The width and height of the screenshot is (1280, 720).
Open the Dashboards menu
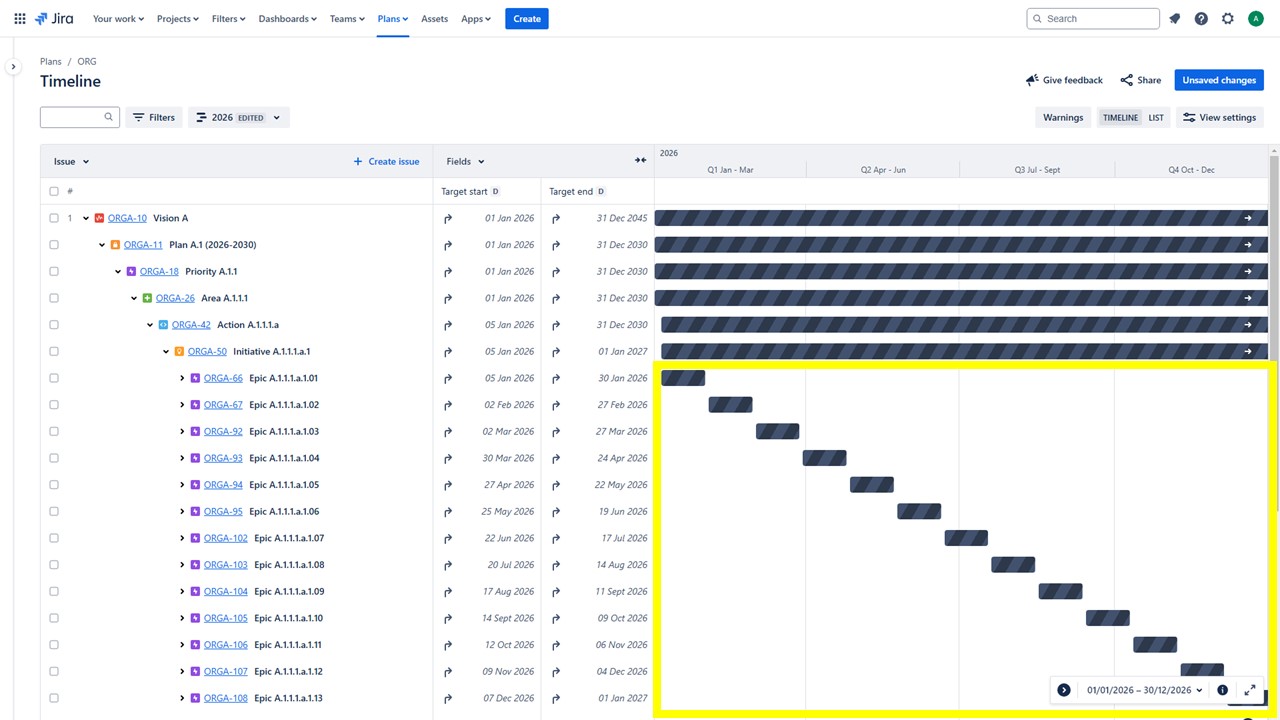click(287, 19)
